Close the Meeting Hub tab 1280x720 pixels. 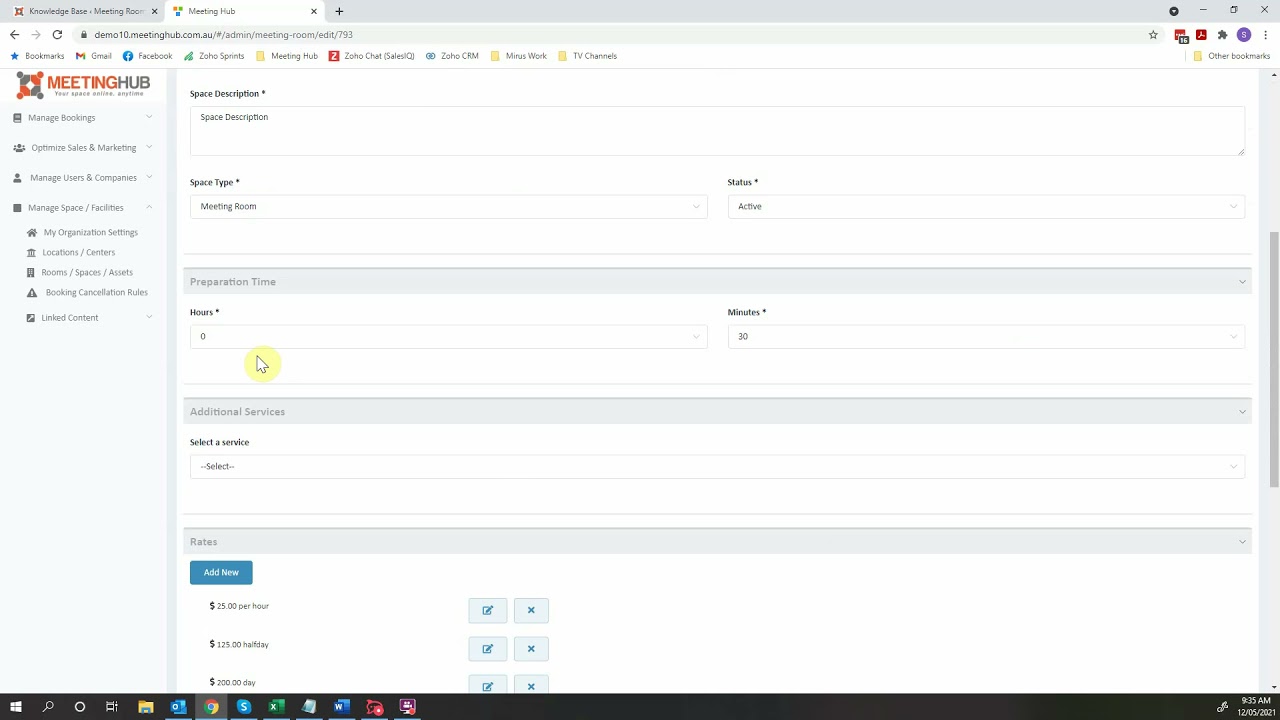click(x=314, y=11)
